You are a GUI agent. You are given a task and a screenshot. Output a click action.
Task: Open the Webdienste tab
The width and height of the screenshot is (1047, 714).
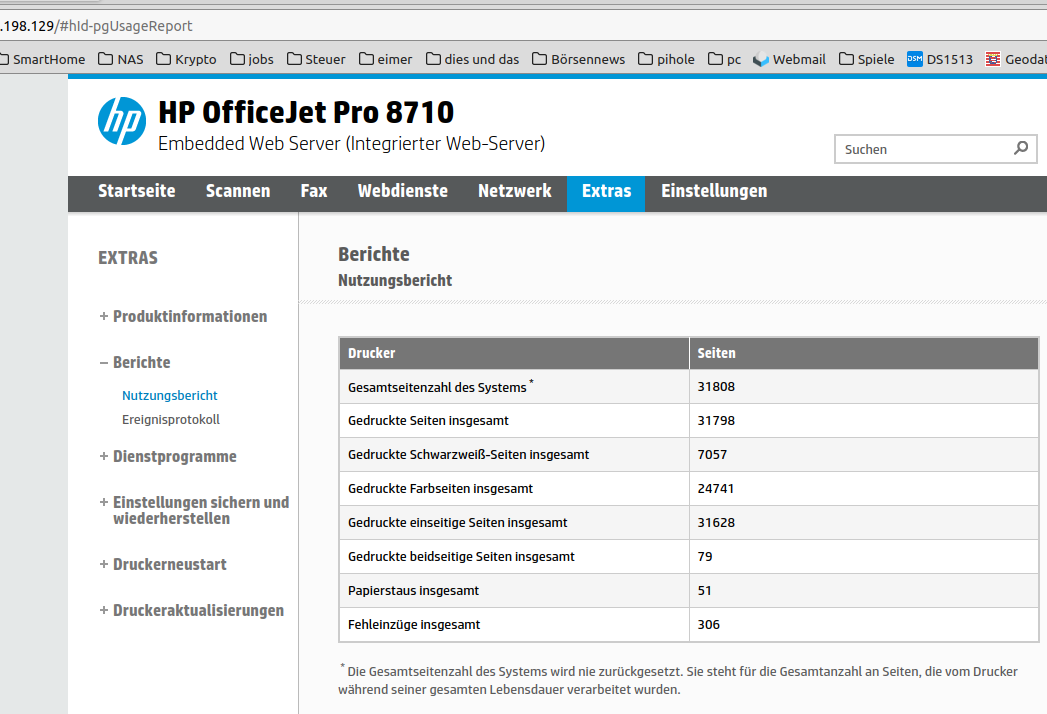403,191
